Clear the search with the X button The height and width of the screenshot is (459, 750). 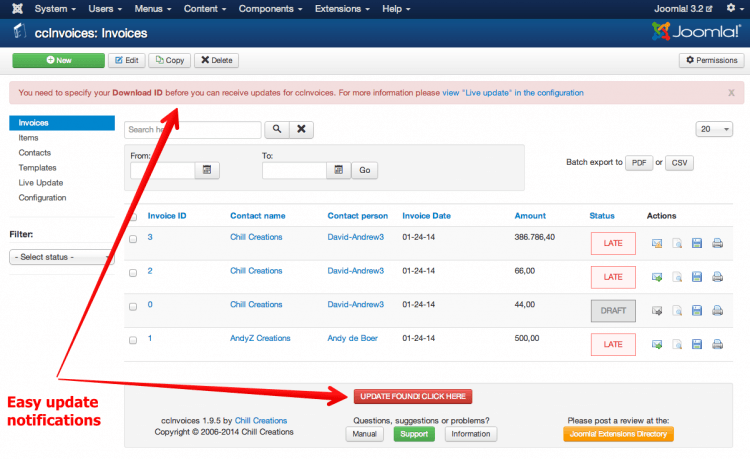(301, 130)
